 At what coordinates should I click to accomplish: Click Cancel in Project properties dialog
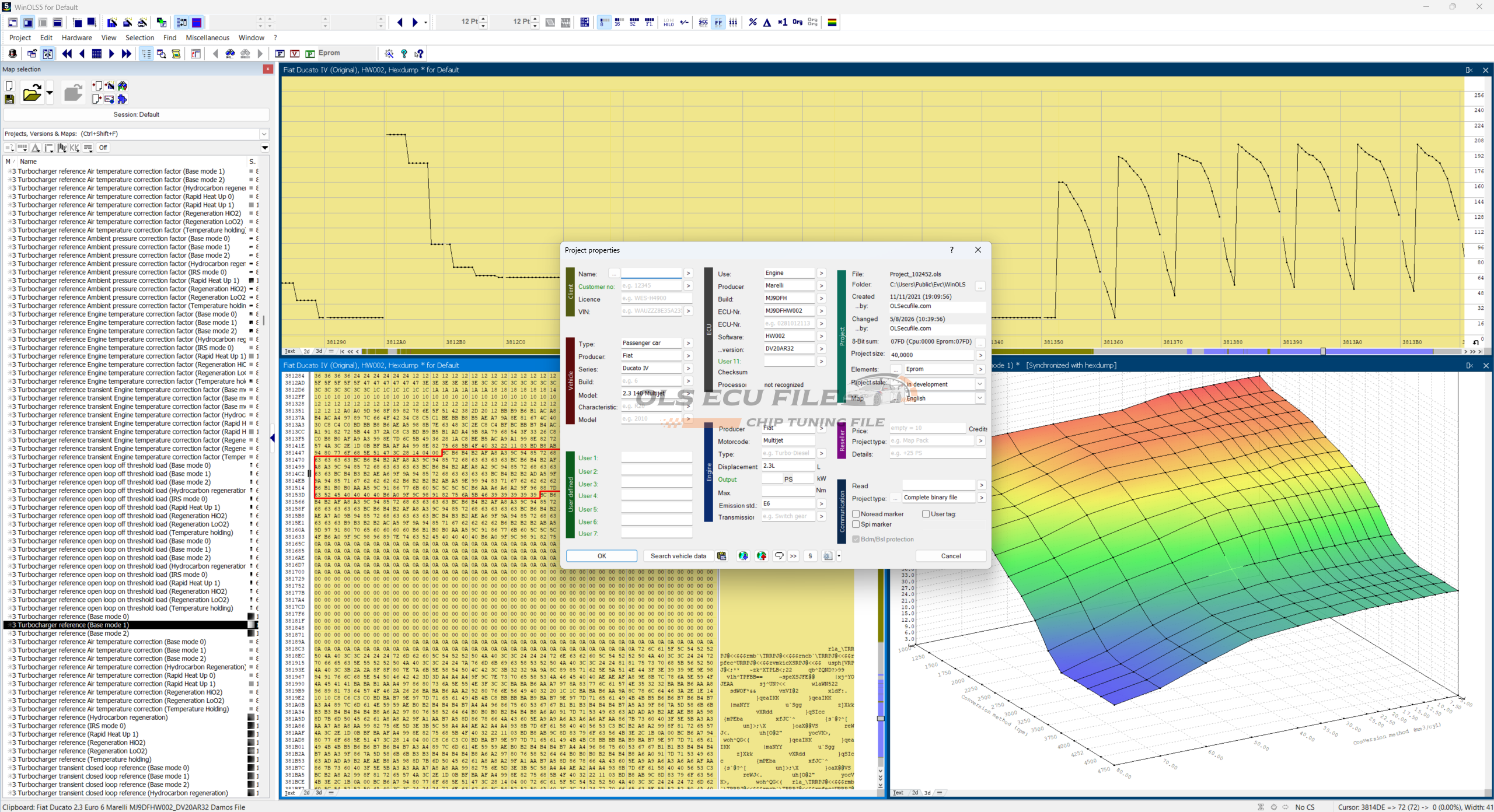click(x=951, y=556)
